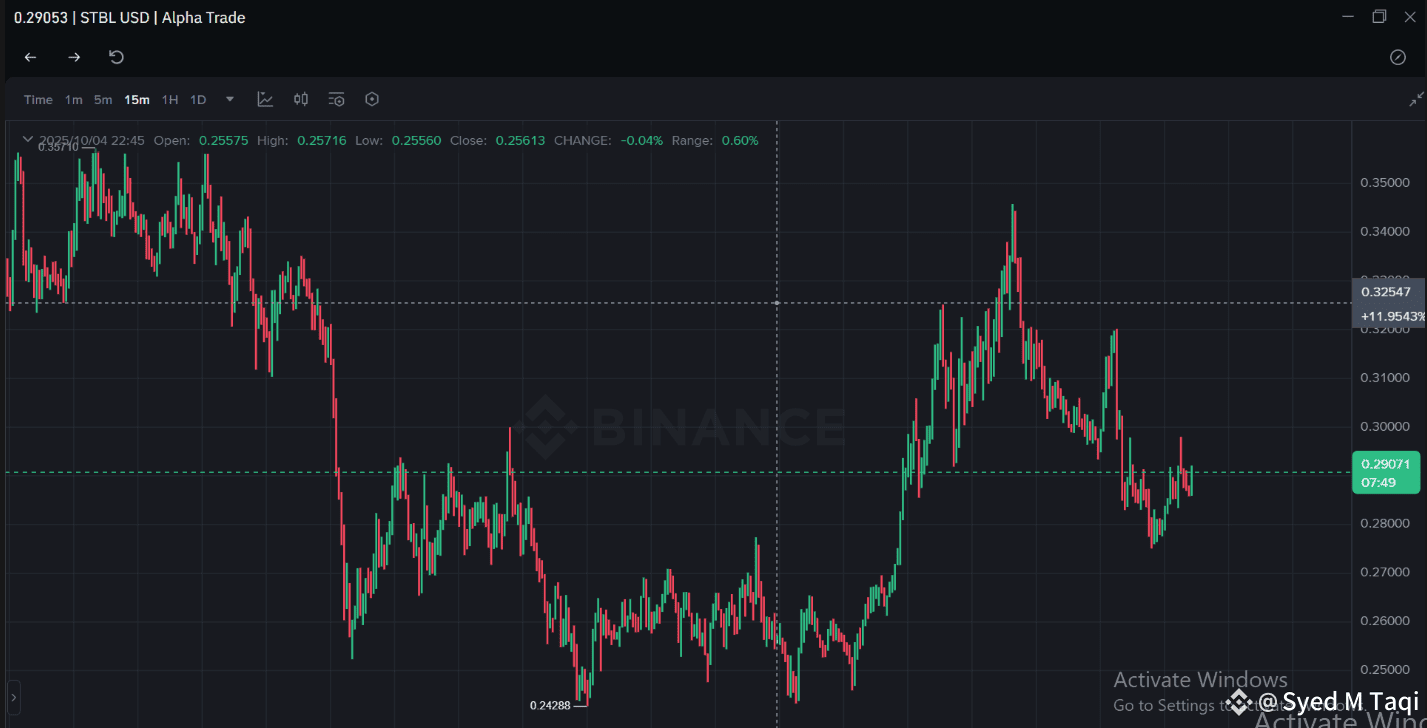Click the 0.35000 price axis label
1427x728 pixels.
point(1385,183)
